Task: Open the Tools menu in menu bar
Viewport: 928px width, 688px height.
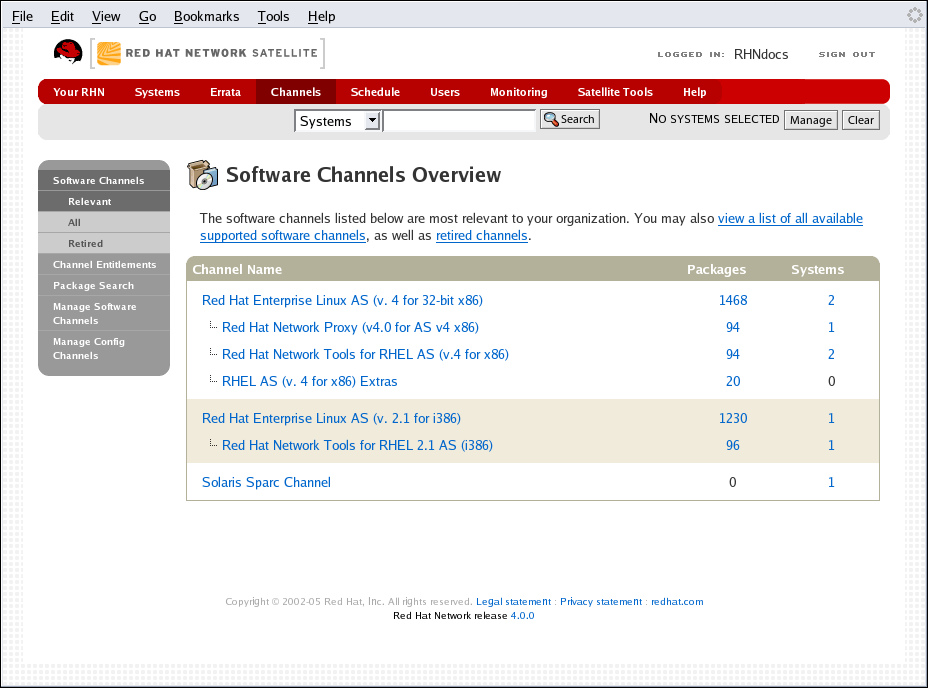Action: (273, 16)
